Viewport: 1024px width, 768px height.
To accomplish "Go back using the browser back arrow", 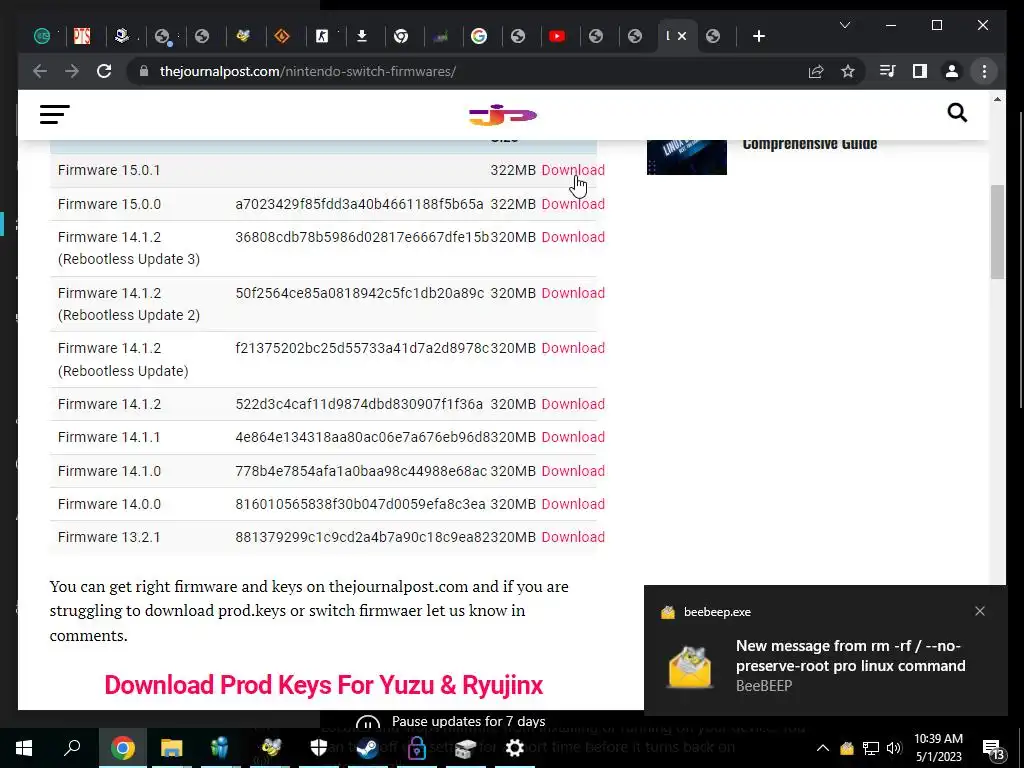I will (x=40, y=71).
